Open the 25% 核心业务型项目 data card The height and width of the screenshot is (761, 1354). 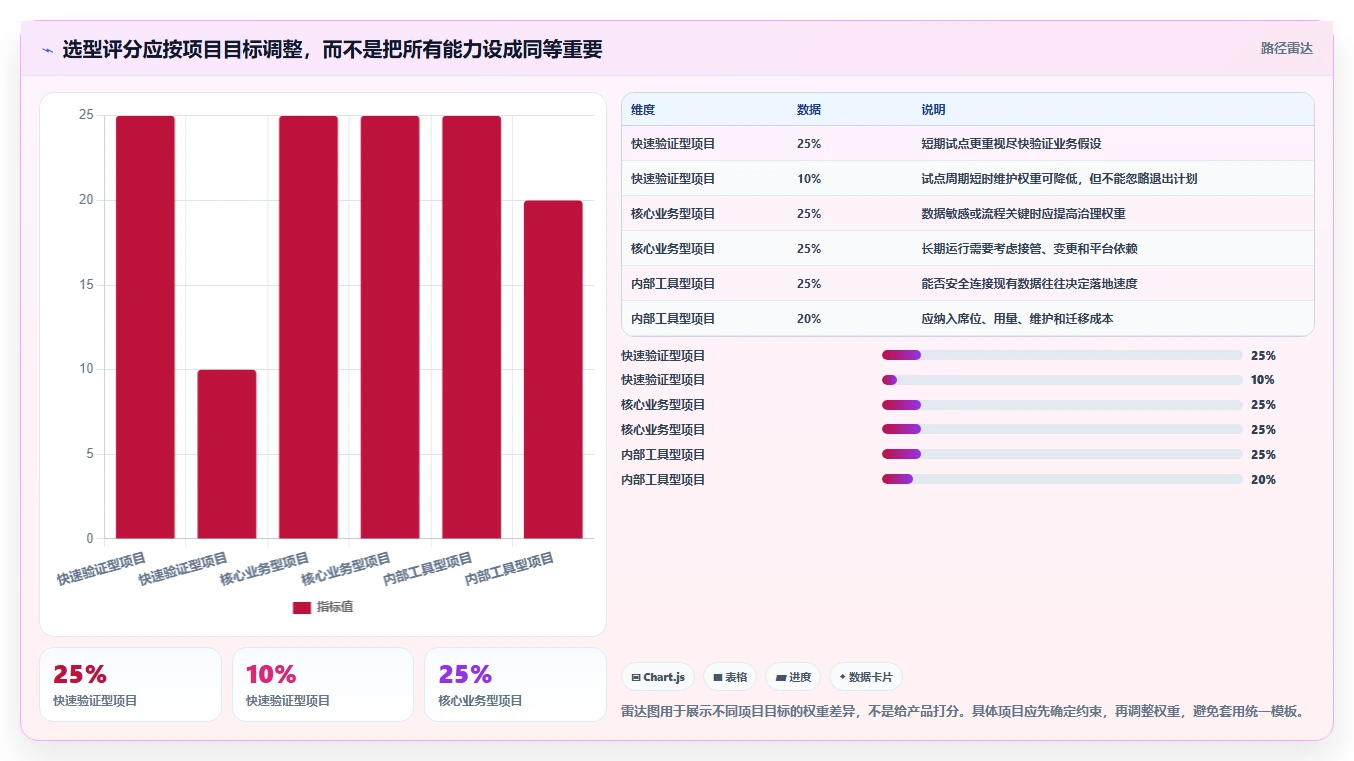[x=515, y=684]
